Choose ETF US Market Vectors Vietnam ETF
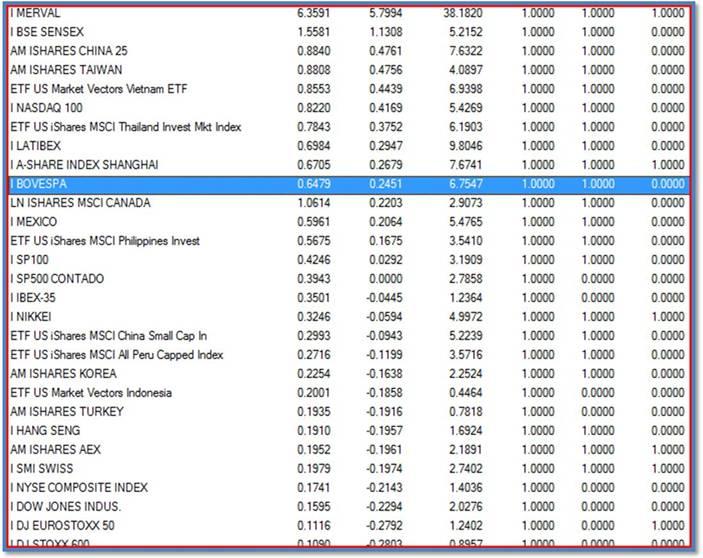This screenshot has height=558, width=703. pyautogui.click(x=348, y=89)
